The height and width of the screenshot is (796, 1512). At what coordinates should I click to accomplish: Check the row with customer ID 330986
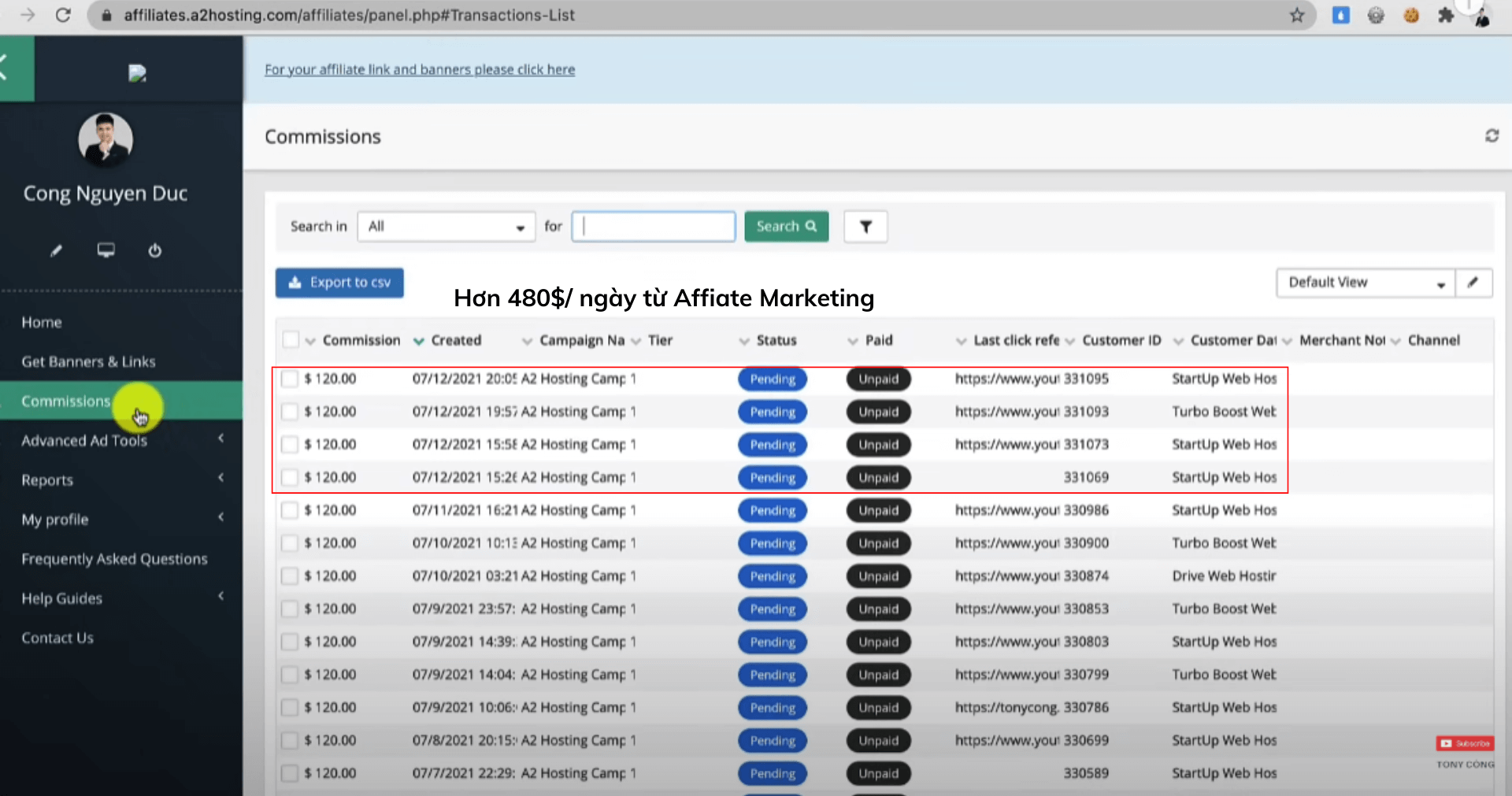(x=290, y=510)
